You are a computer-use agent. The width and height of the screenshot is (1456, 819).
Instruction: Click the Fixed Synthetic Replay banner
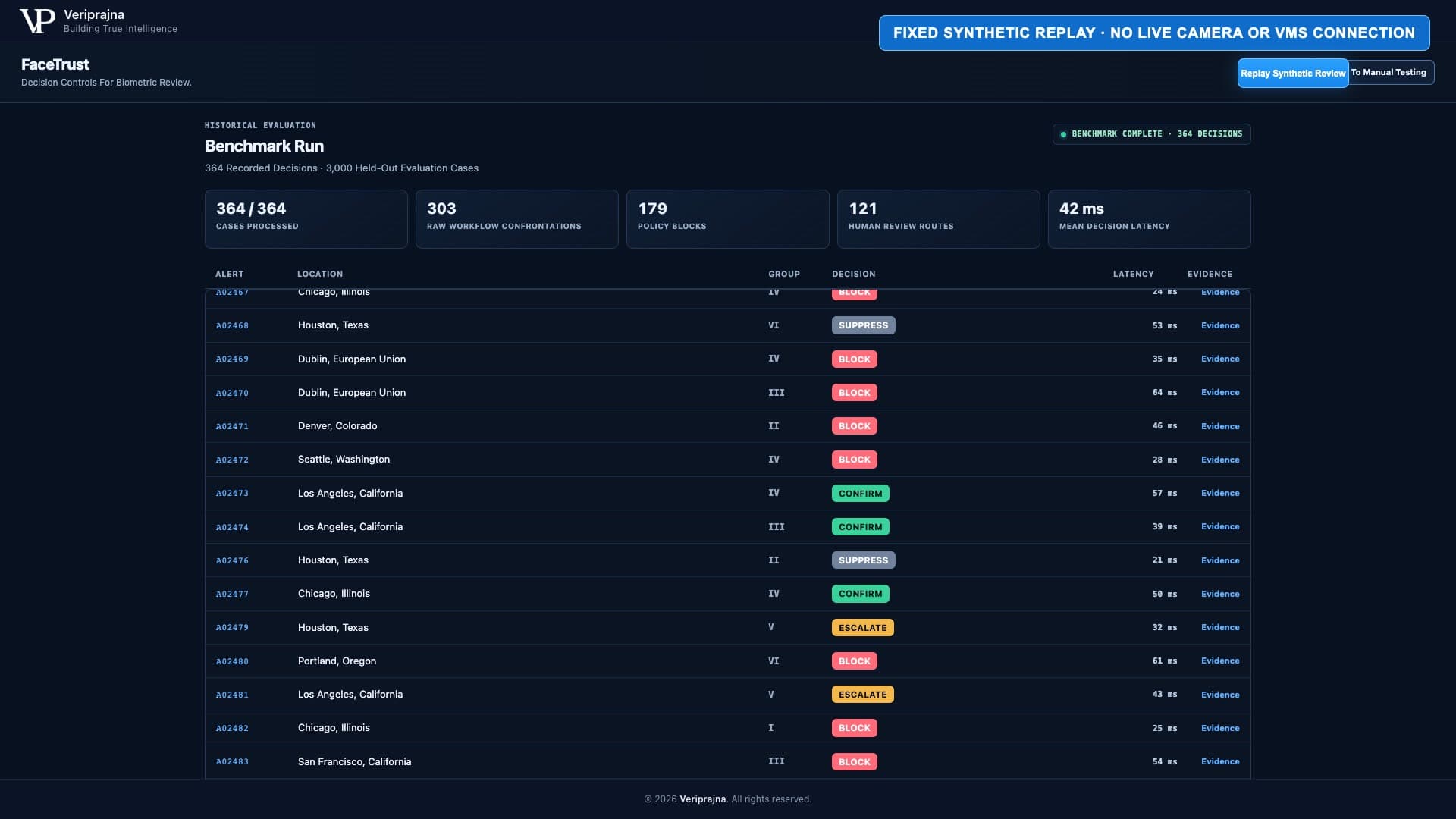point(1154,33)
